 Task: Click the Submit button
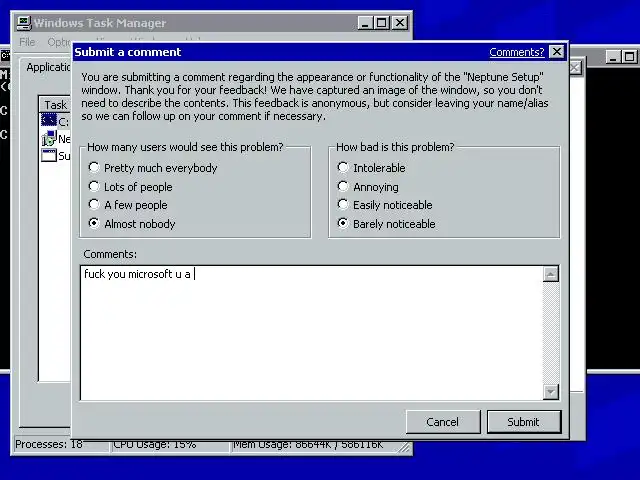524,422
